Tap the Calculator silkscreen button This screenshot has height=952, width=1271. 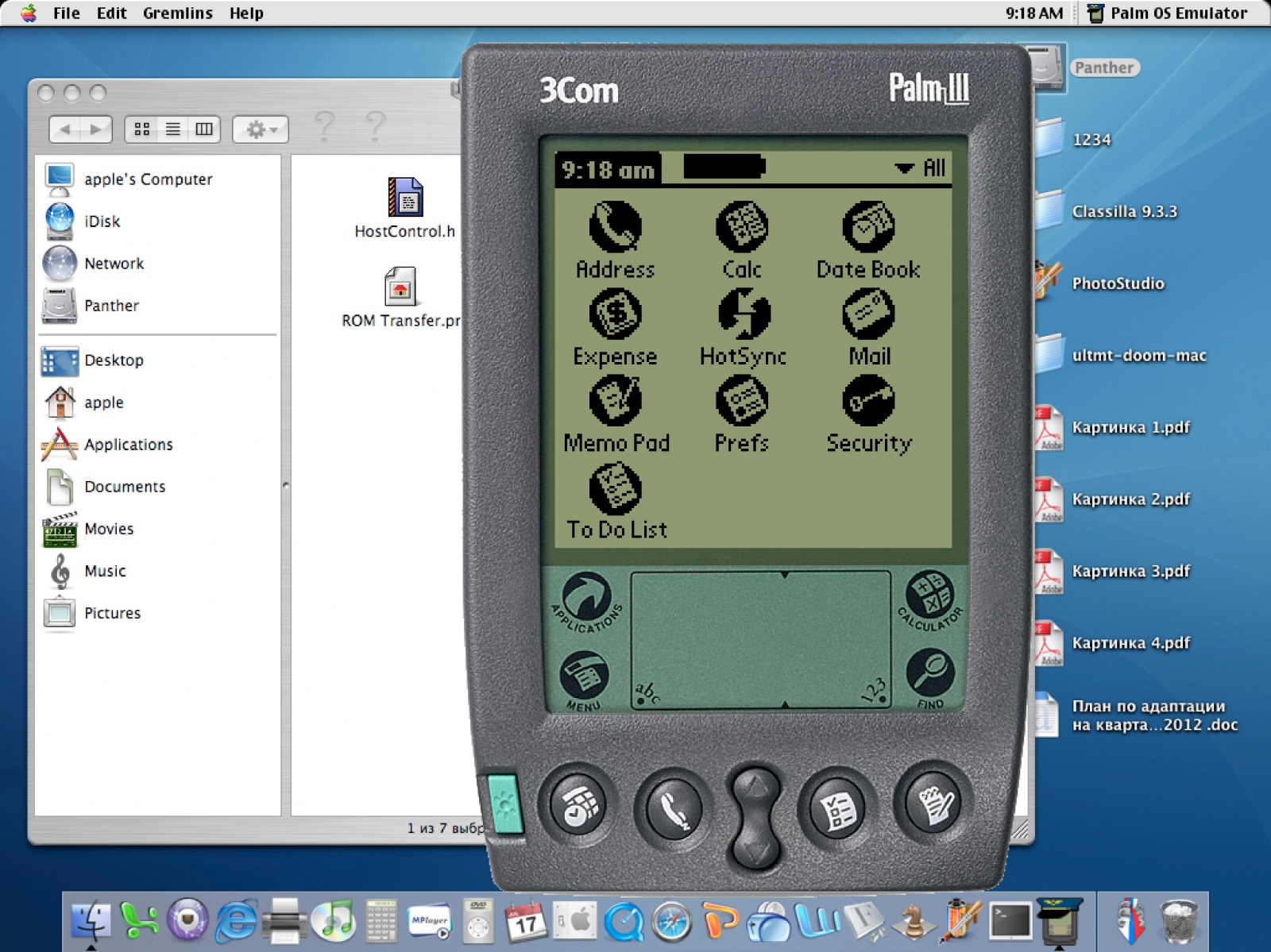(930, 600)
